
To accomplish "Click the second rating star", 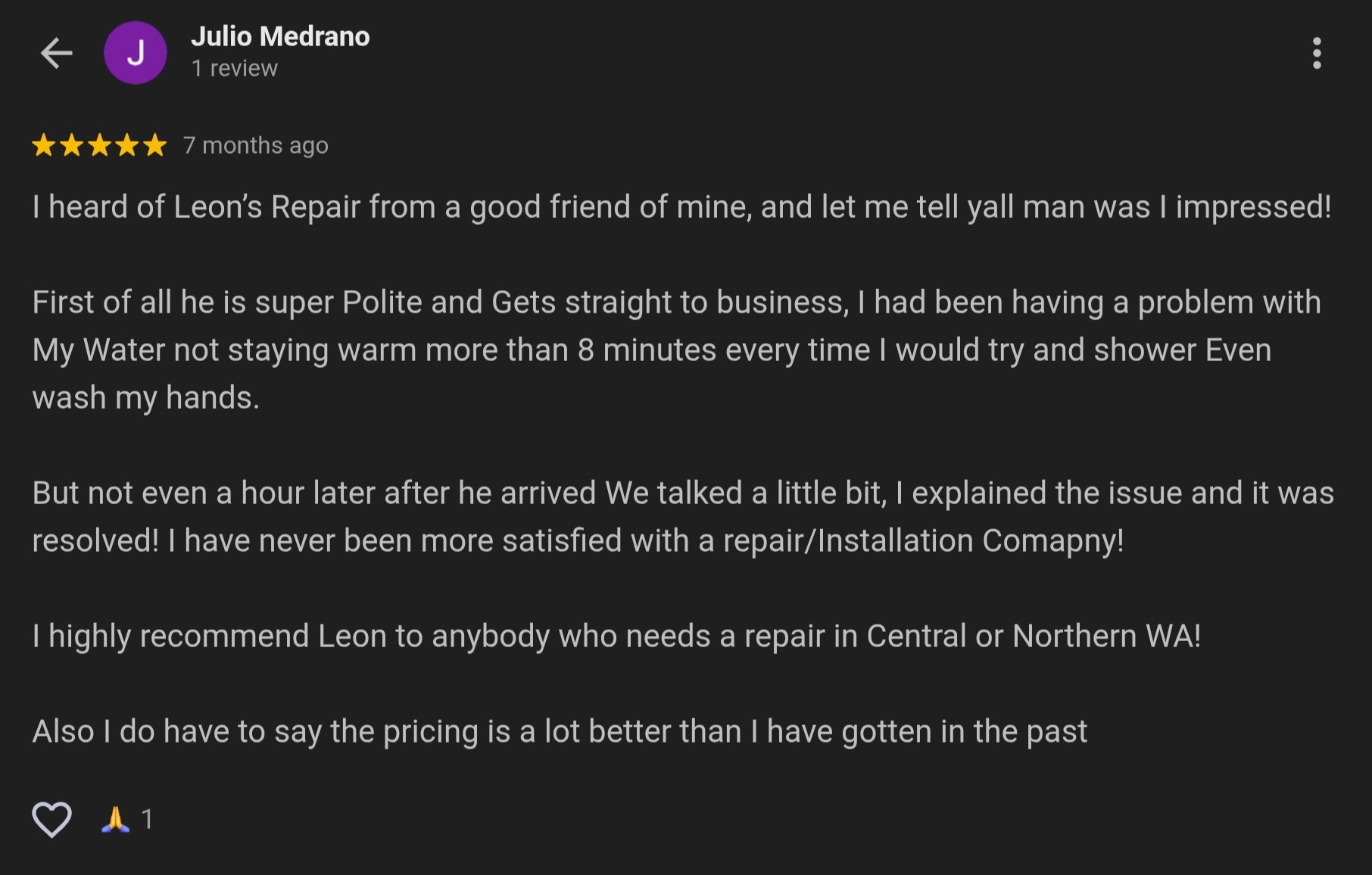I will (x=72, y=145).
